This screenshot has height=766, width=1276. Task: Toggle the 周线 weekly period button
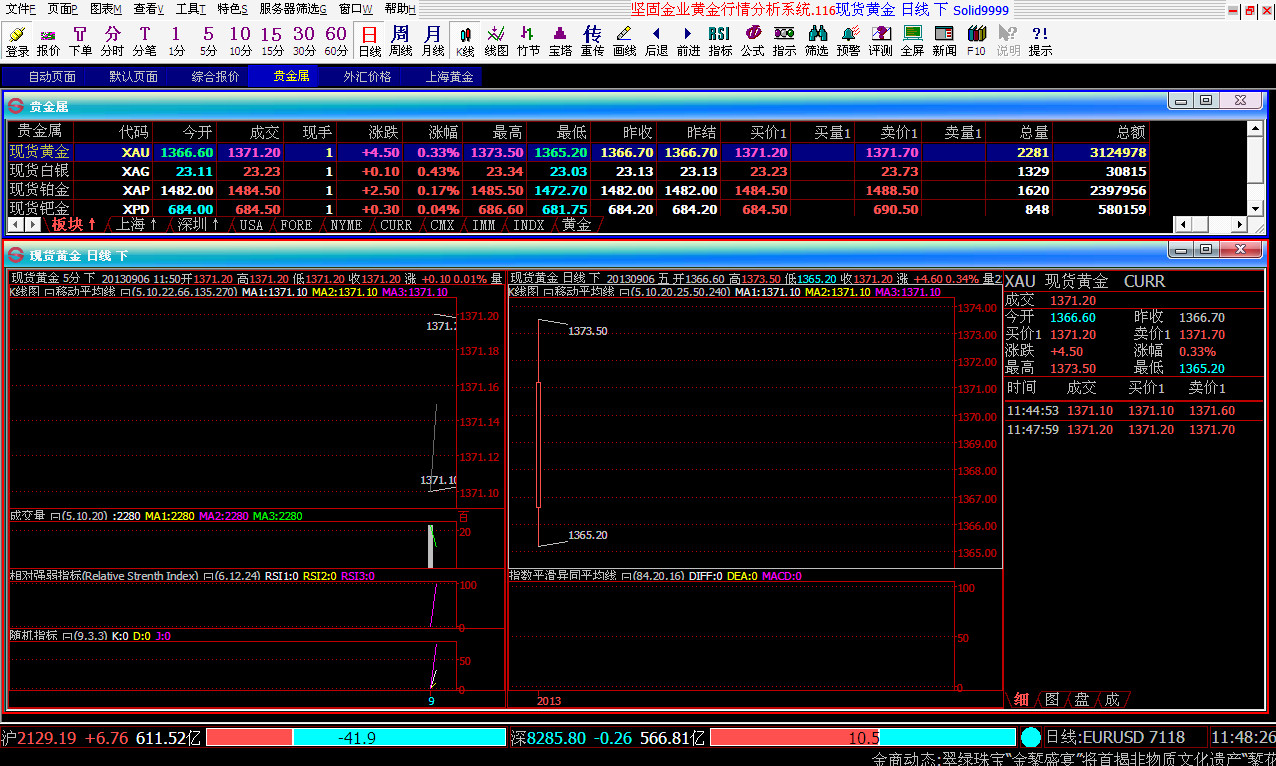401,41
